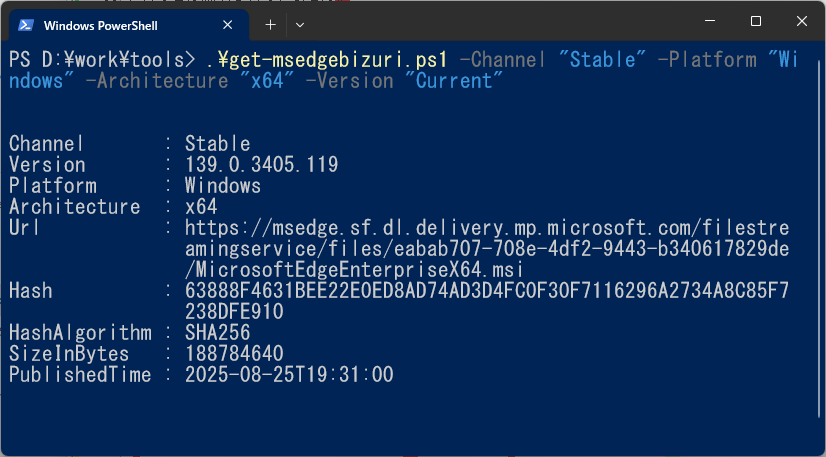
Task: Click the MicrosoftEdgeEnterpriseX64.msi file name
Action: click(x=365, y=270)
